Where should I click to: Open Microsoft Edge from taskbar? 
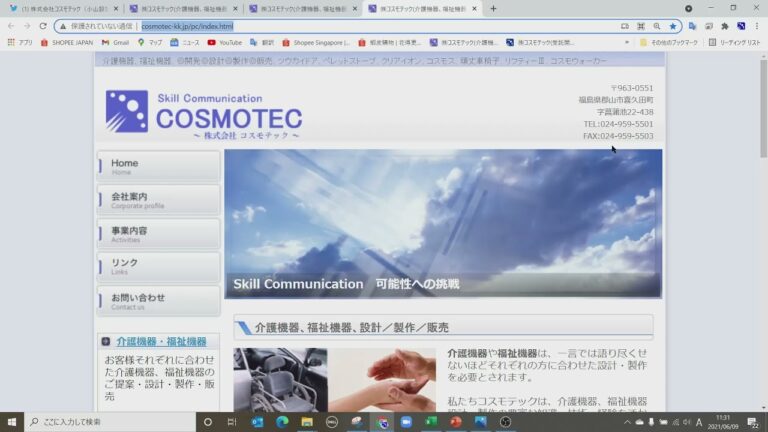282,422
